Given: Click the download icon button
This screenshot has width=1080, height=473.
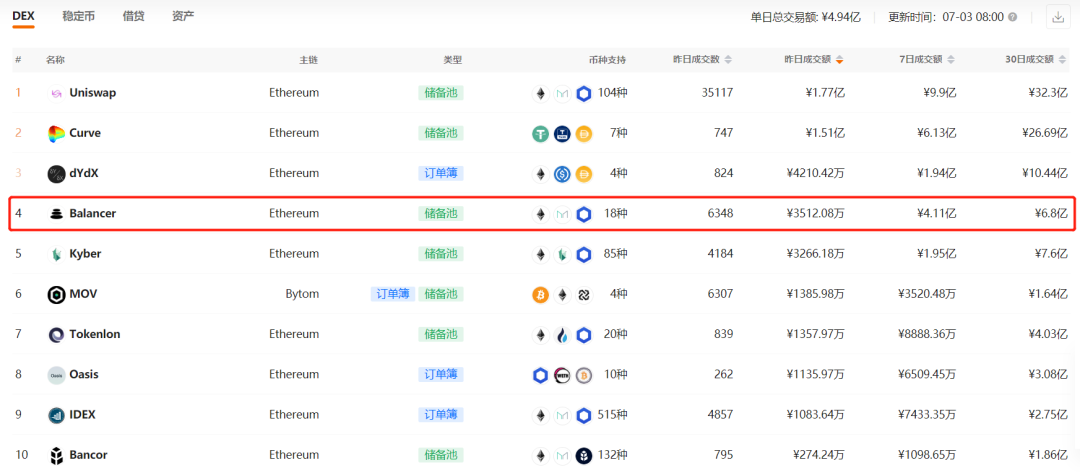Looking at the screenshot, I should (x=1057, y=17).
